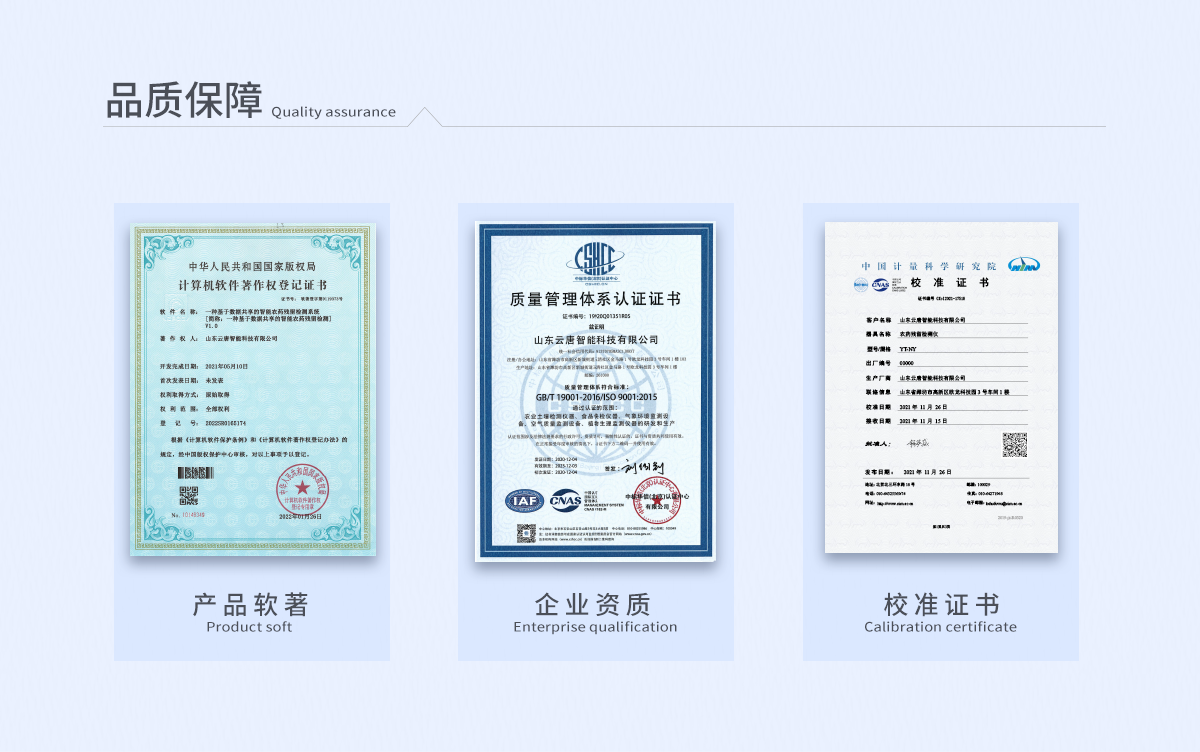
Task: Click the "Calibration certificate" English label
Action: [x=940, y=627]
